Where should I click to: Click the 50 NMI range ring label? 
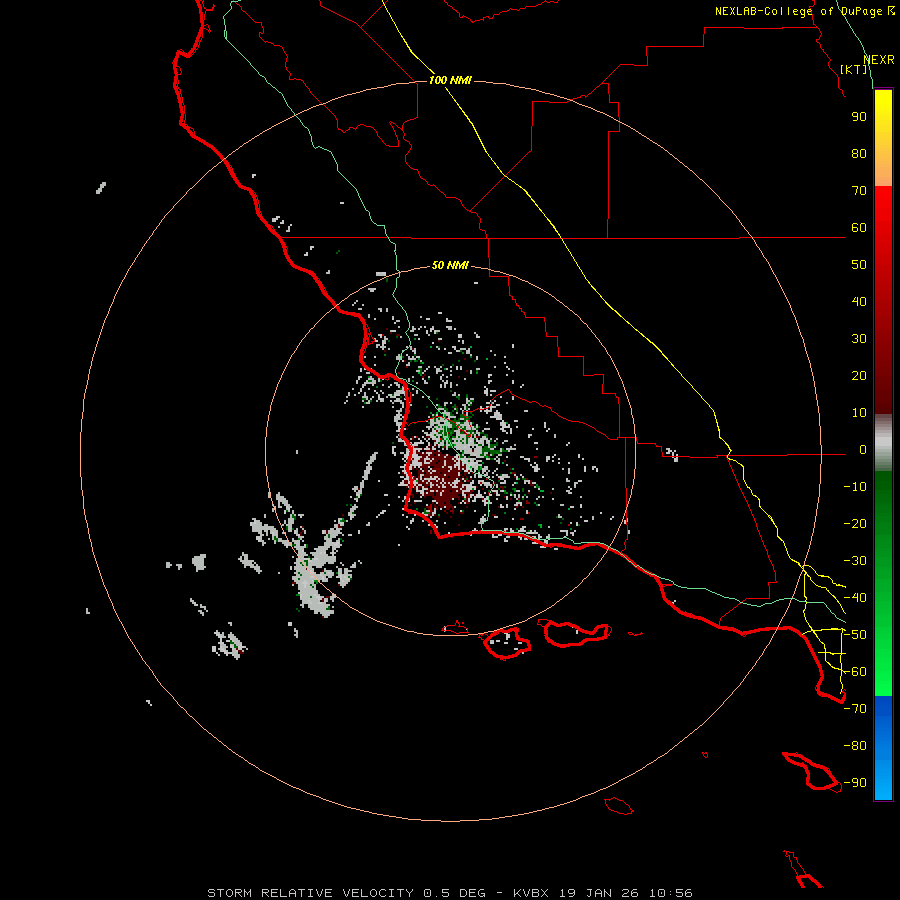click(450, 265)
